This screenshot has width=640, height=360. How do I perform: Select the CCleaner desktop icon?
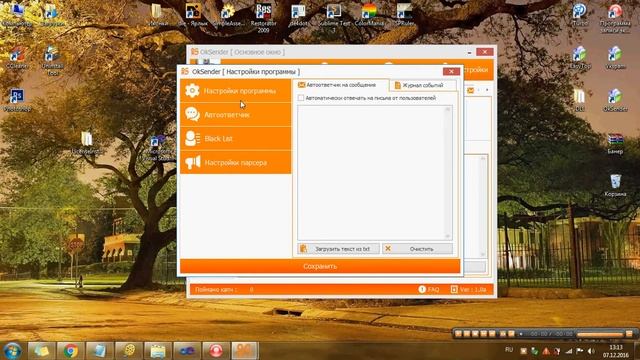17,58
